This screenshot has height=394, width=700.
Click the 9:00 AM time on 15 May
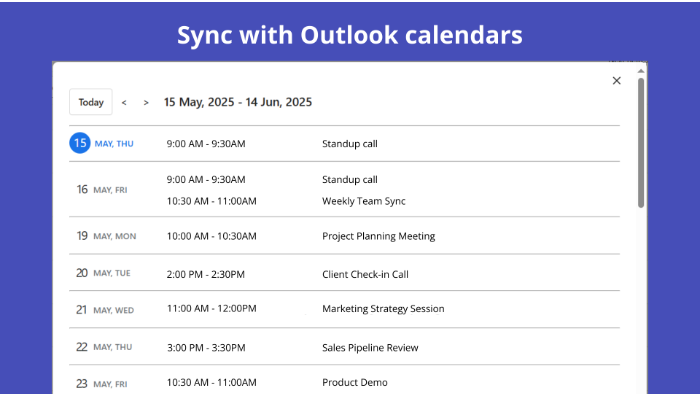(206, 144)
